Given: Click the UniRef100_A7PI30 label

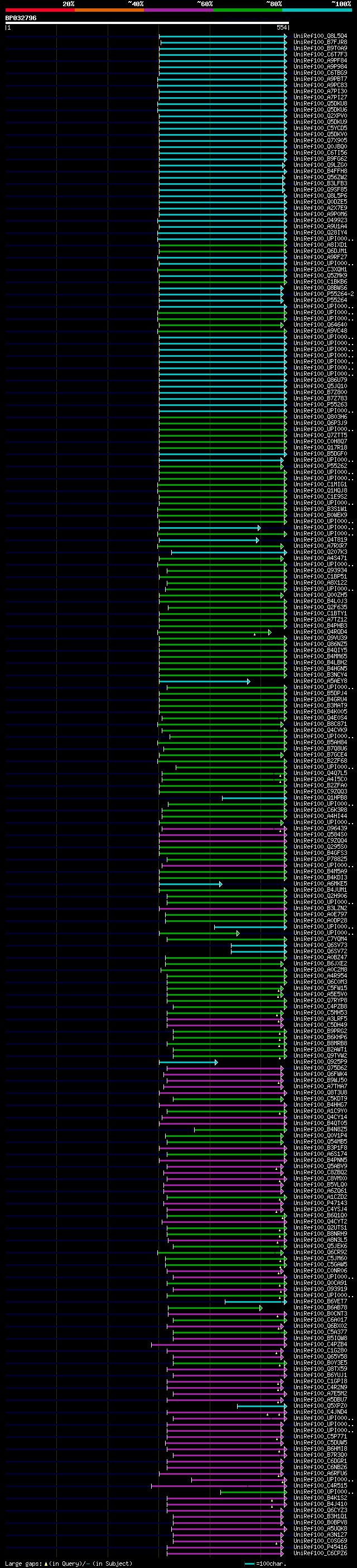Looking at the screenshot, I should [x=321, y=92].
